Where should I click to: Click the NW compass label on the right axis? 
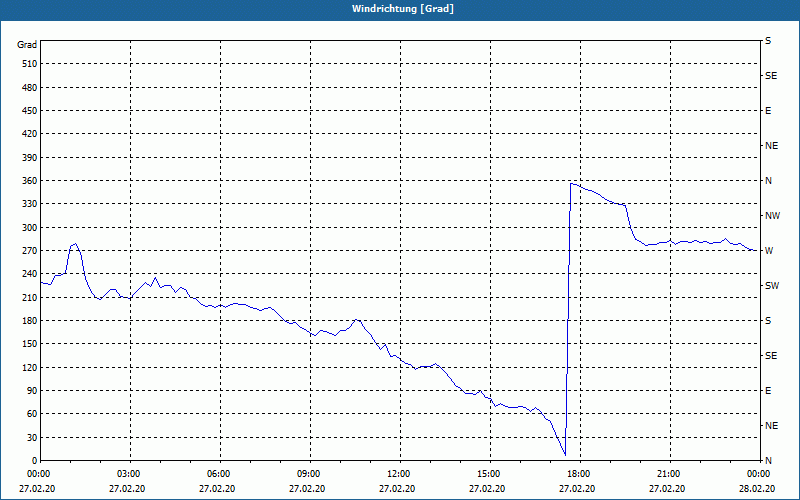pos(772,216)
